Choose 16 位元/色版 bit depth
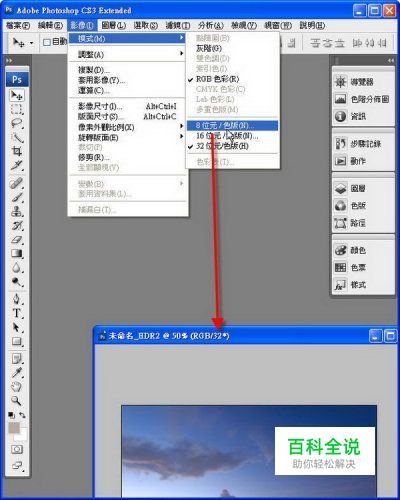The height and width of the screenshot is (500, 400). point(232,136)
